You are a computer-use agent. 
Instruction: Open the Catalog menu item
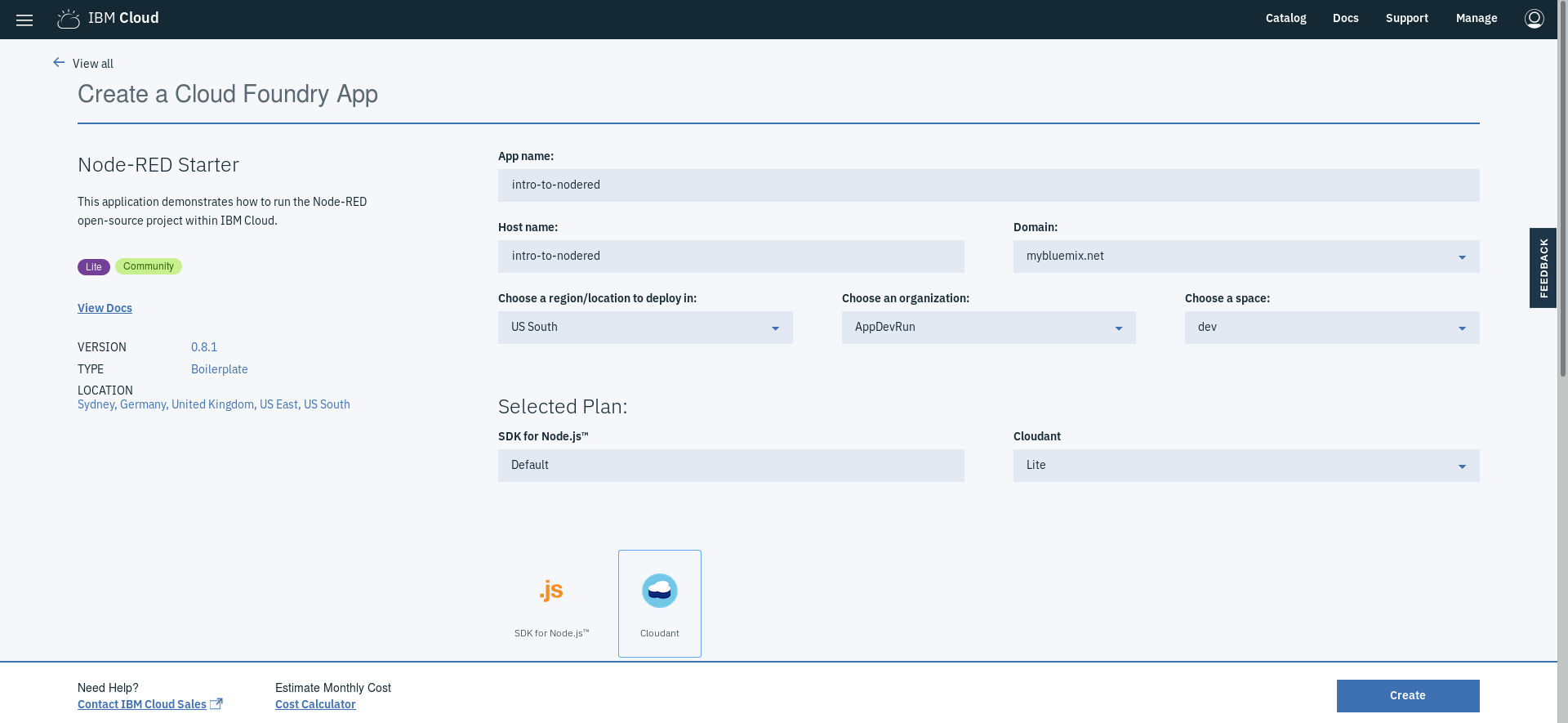(1285, 18)
